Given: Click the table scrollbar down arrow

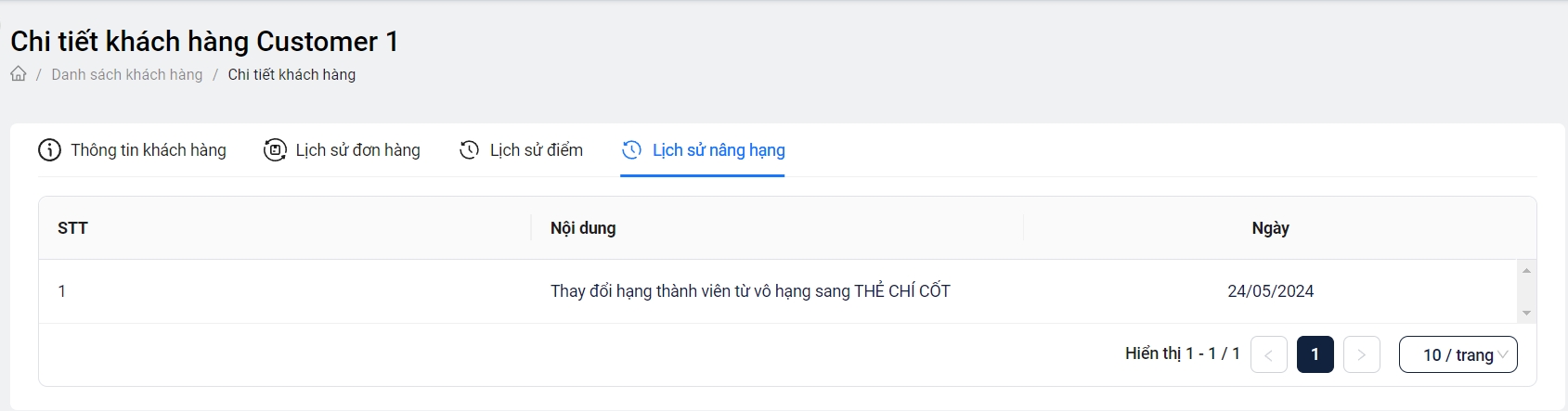Looking at the screenshot, I should click(x=1526, y=313).
